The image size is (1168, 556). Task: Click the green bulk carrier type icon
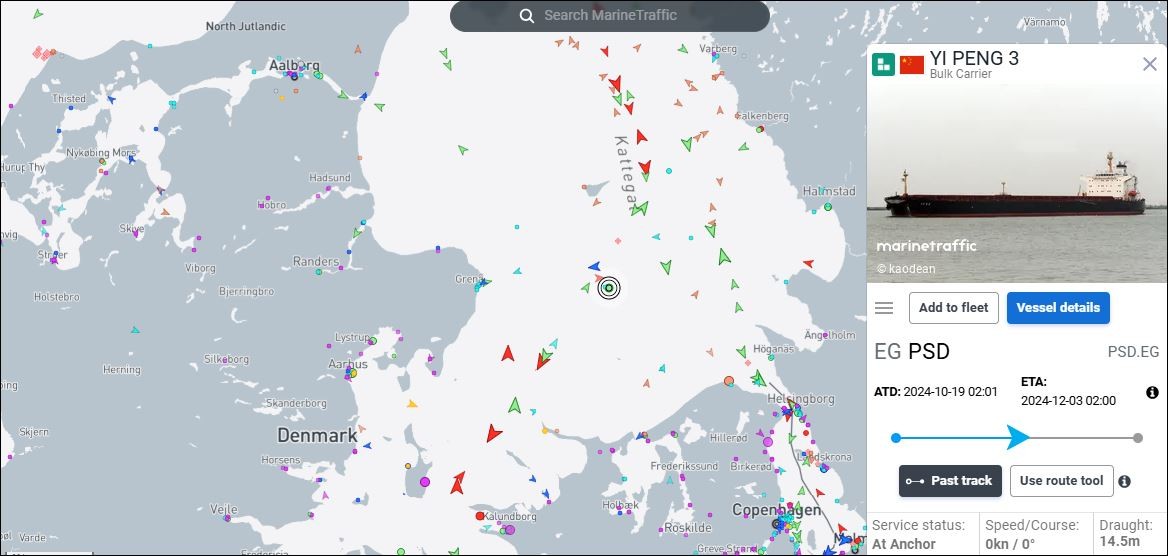[883, 65]
